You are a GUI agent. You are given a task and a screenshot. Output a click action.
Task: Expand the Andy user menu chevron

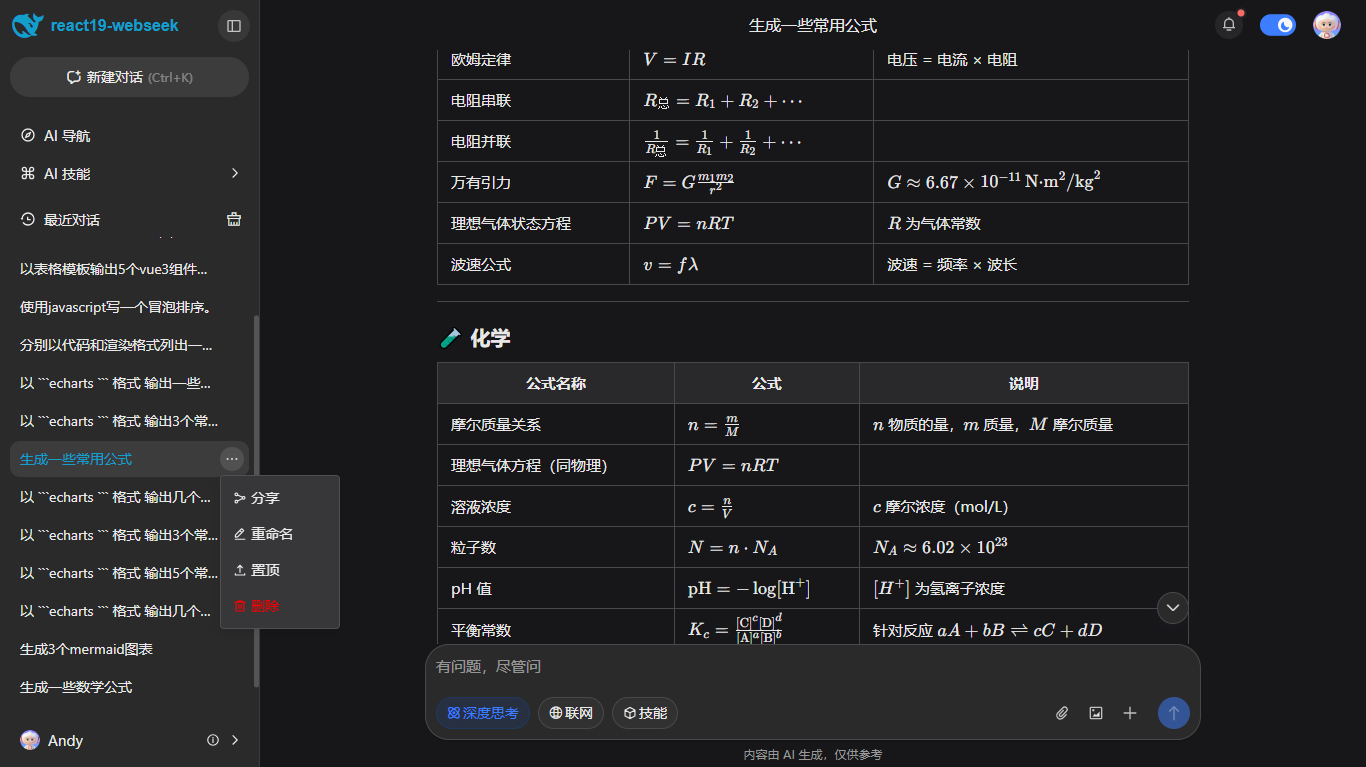pyautogui.click(x=235, y=740)
